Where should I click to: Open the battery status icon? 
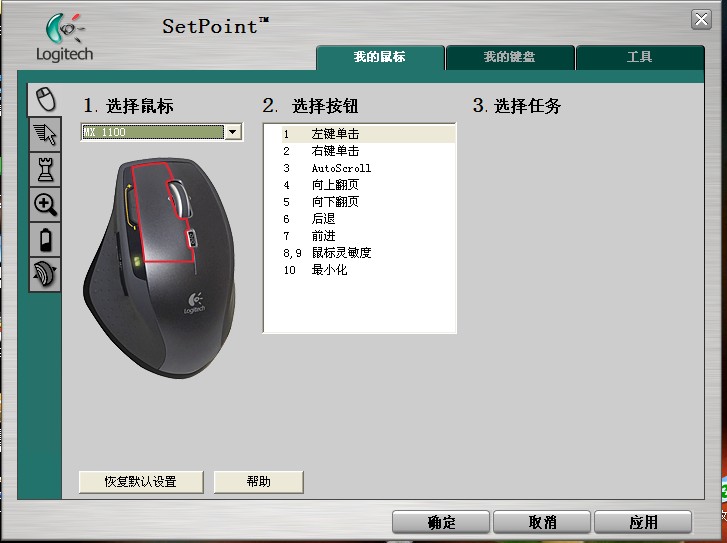[x=45, y=239]
